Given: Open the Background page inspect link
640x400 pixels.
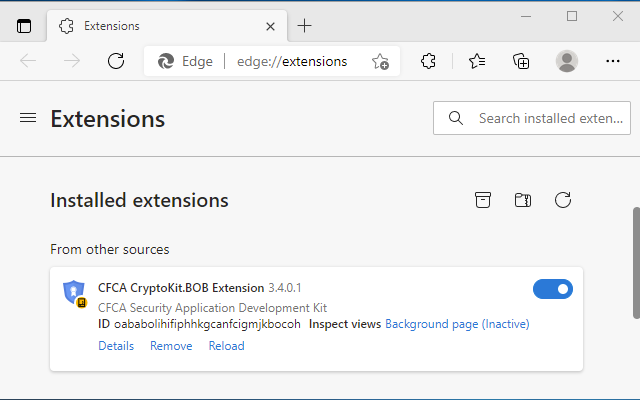Looking at the screenshot, I should click(x=431, y=324).
